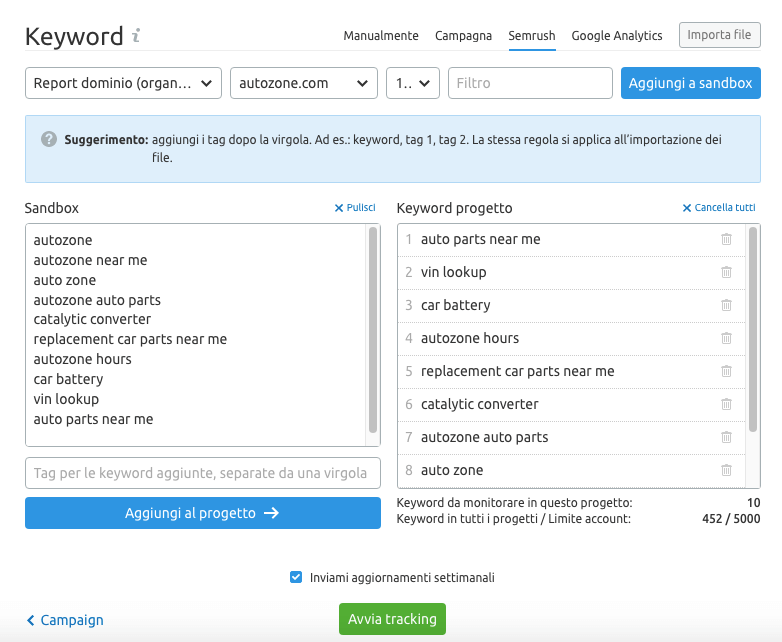Open the small number dropdown next to domain
The image size is (782, 642).
coord(412,83)
